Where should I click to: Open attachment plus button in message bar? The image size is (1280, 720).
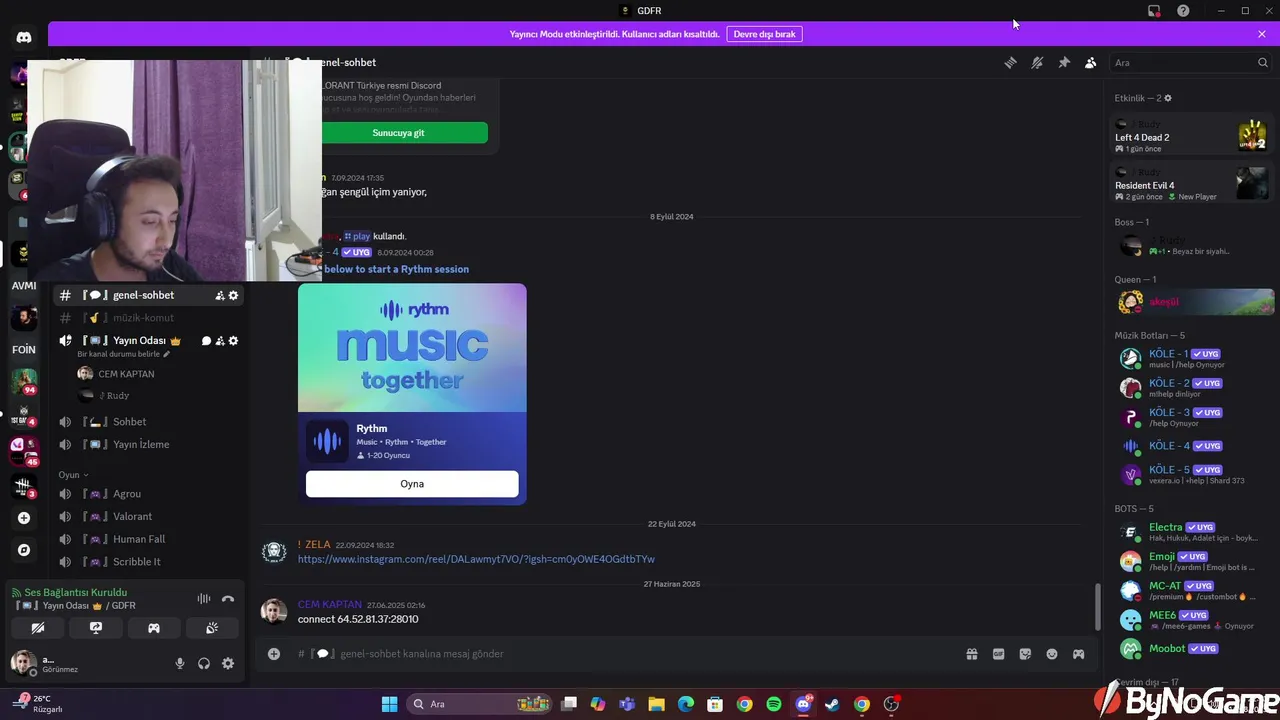click(273, 654)
